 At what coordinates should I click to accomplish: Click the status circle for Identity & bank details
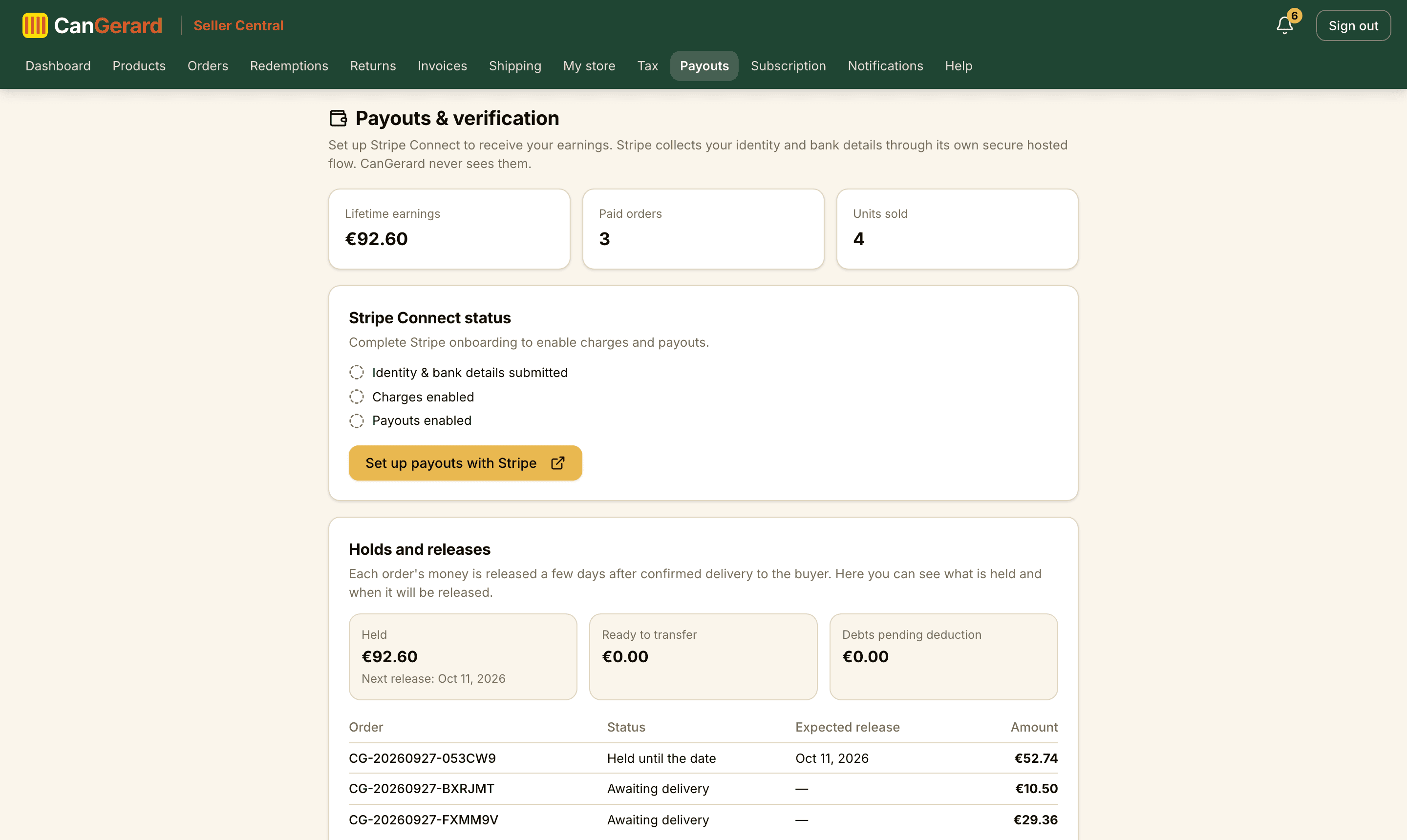coord(357,373)
